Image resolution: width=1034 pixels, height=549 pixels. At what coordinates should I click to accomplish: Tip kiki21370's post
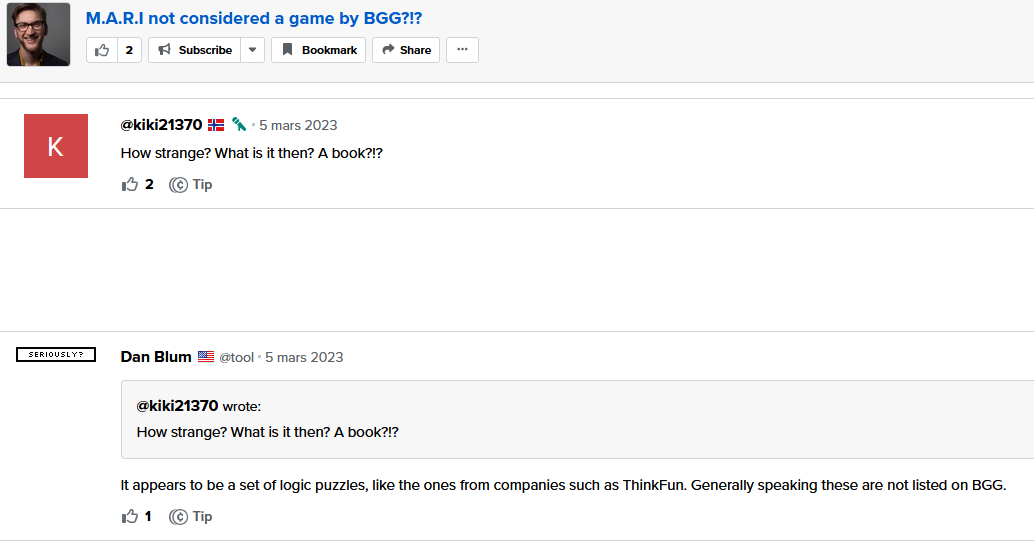coord(191,184)
